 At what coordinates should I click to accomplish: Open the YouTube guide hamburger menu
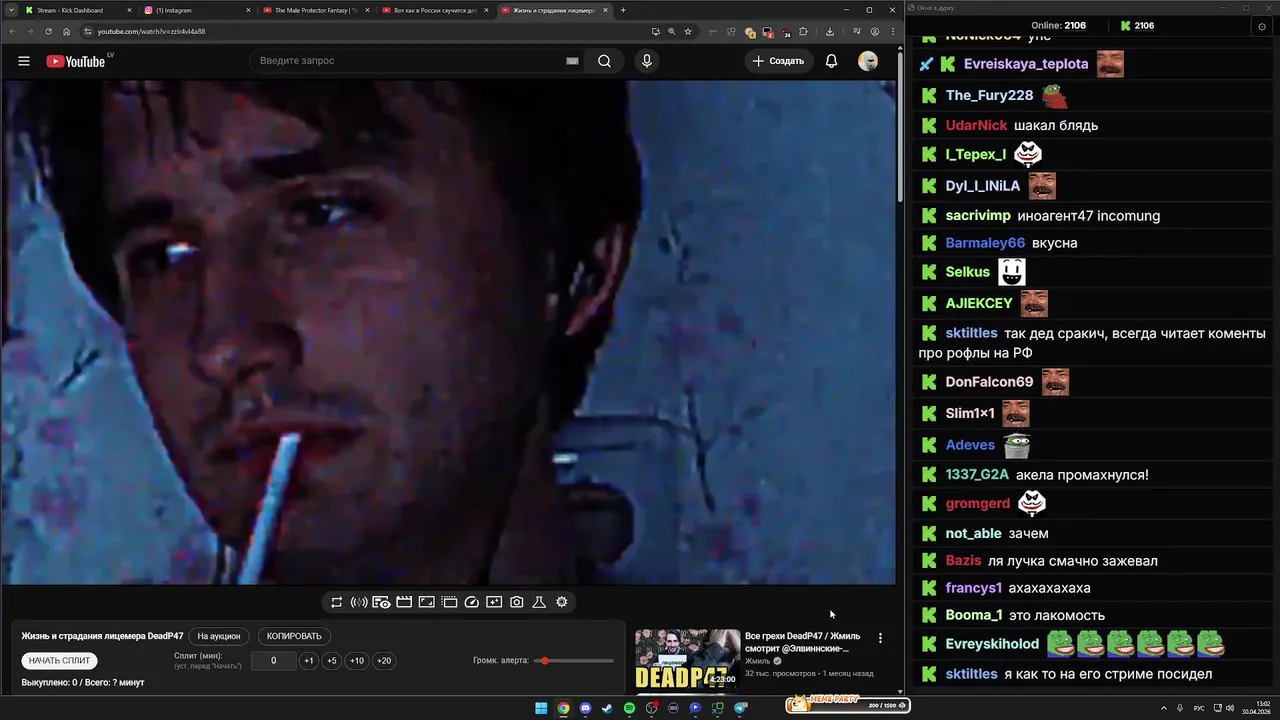click(24, 61)
